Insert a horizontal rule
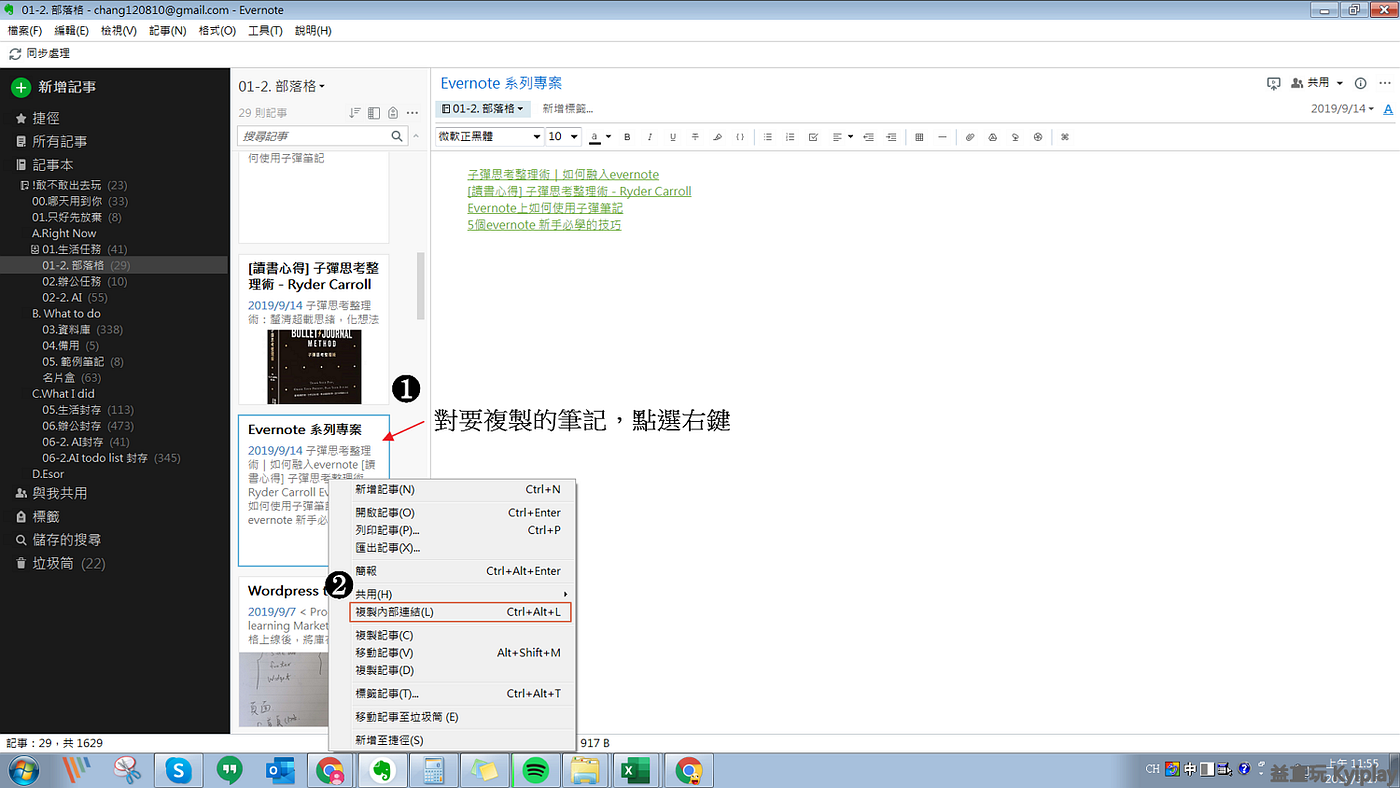Viewport: 1400px width, 788px height. pyautogui.click(x=942, y=137)
